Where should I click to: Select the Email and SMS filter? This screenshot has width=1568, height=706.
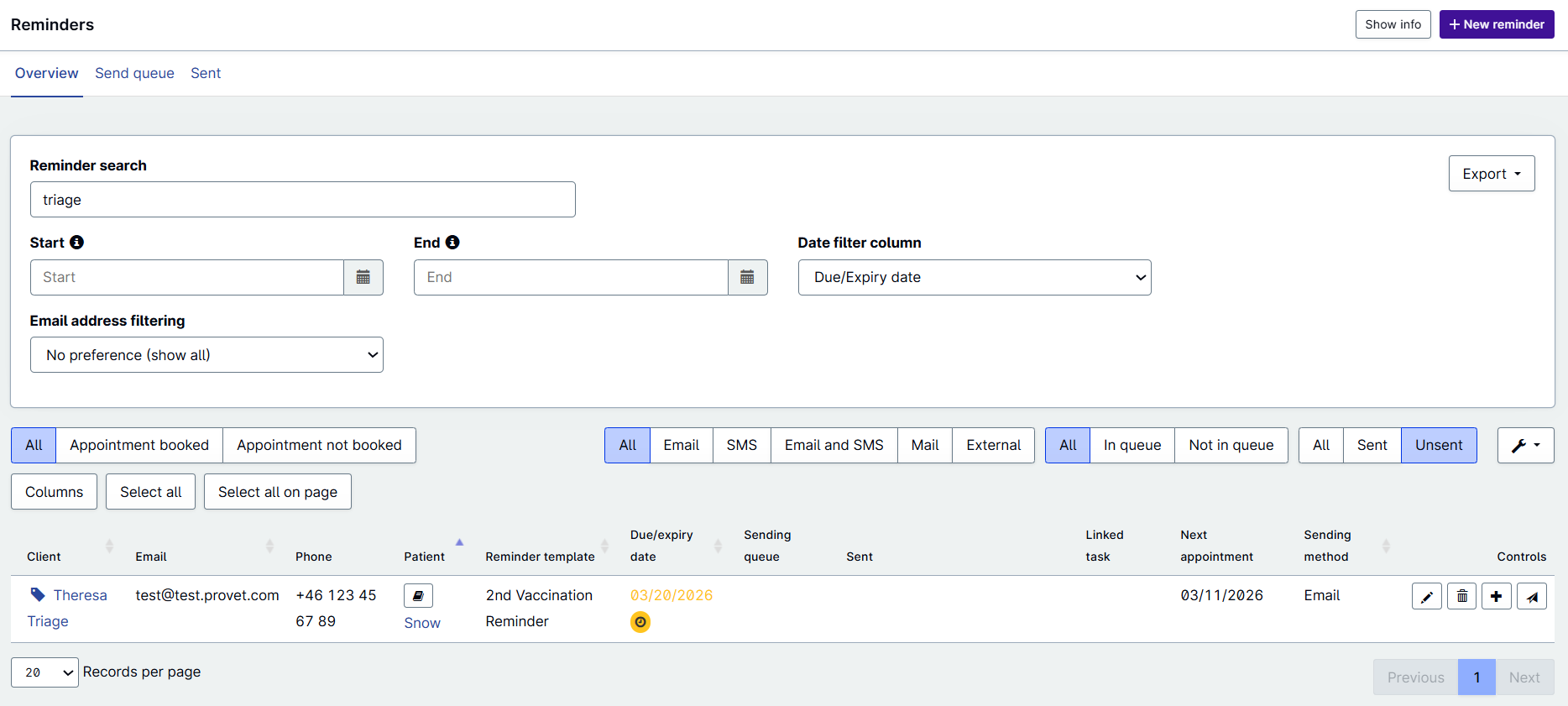(x=834, y=445)
